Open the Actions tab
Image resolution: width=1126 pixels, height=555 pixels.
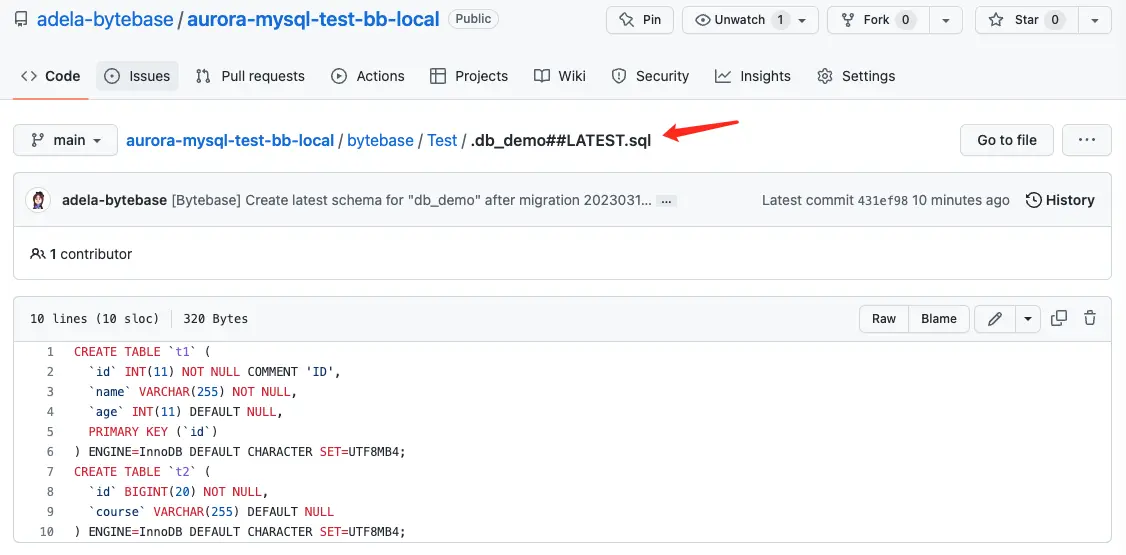click(x=368, y=76)
